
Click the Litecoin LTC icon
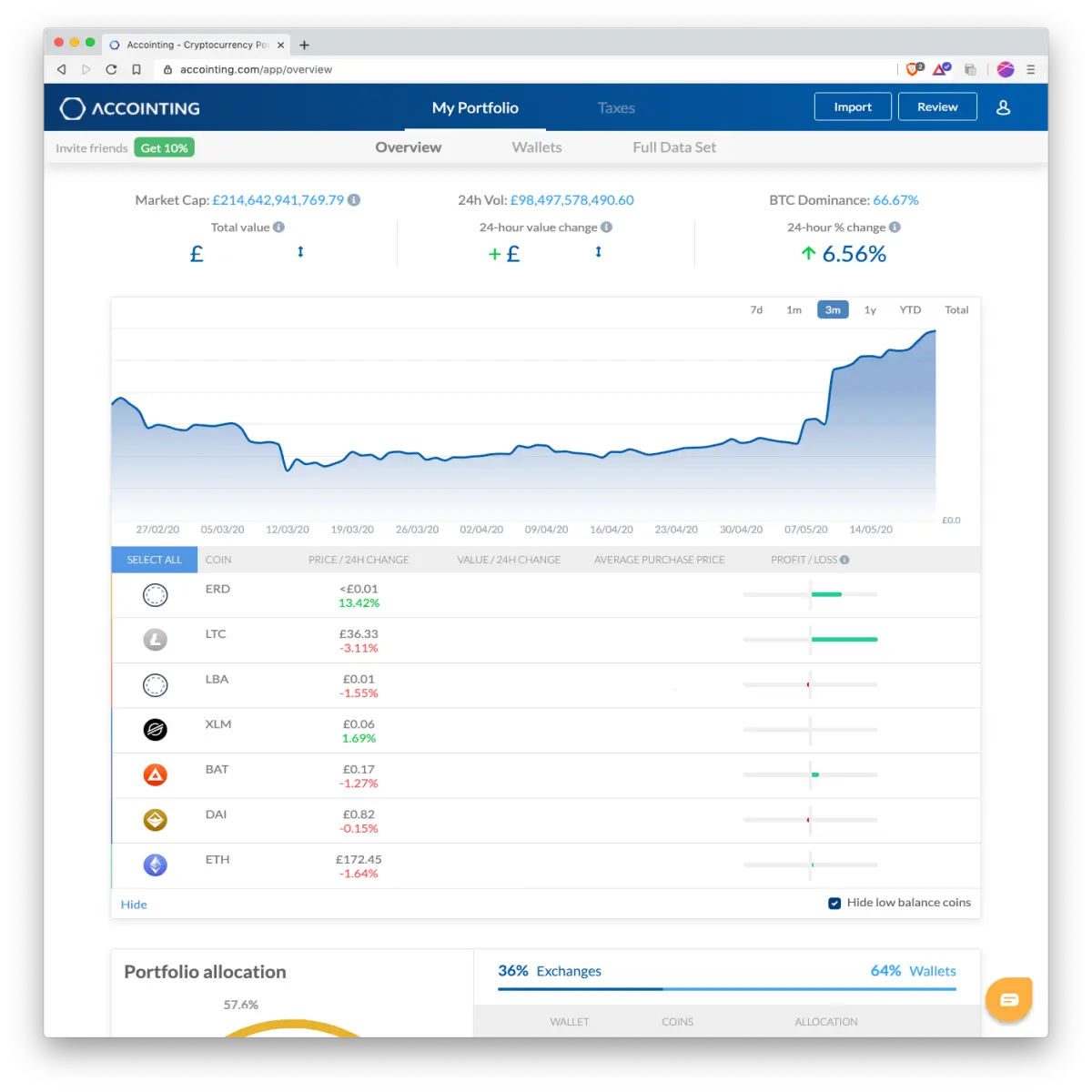click(x=156, y=640)
